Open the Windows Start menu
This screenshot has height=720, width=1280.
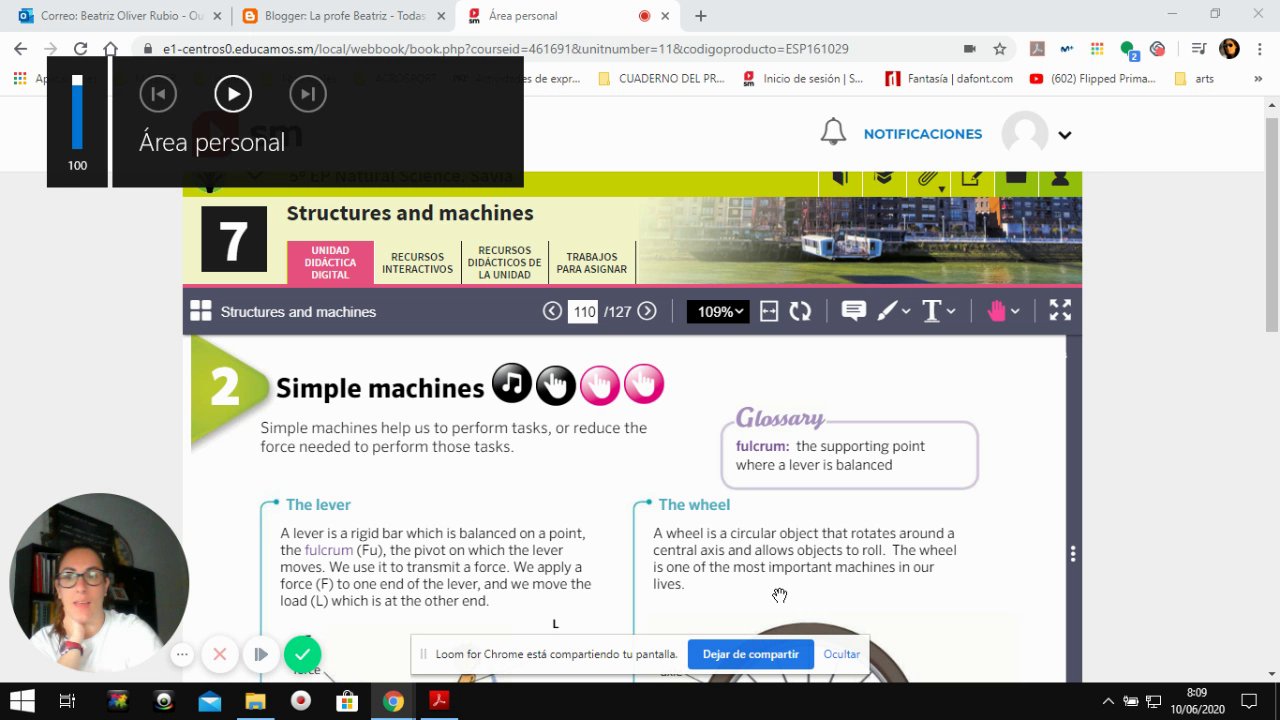pyautogui.click(x=22, y=701)
